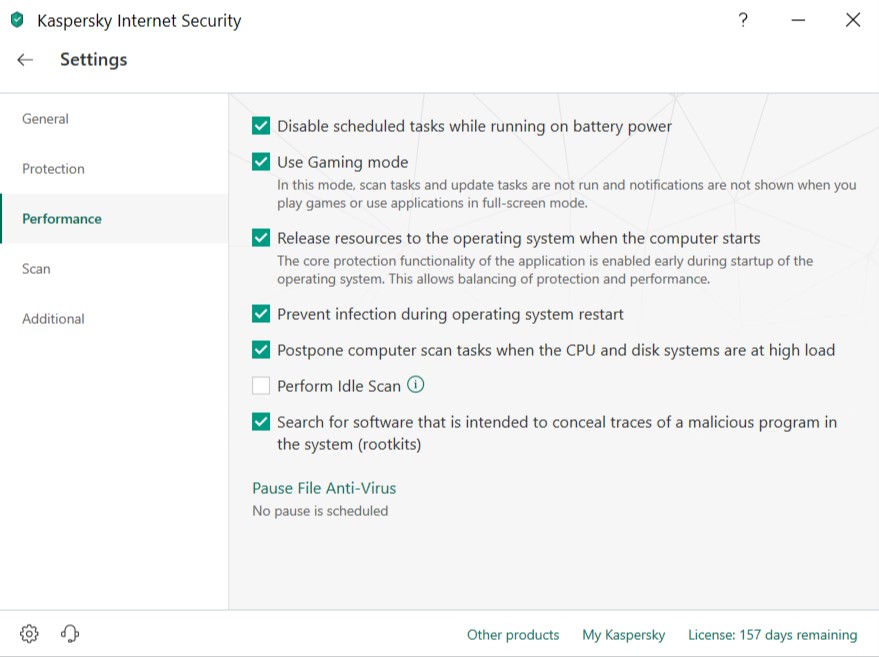879x657 pixels.
Task: Toggle the Use Gaming mode checkbox
Action: tap(261, 162)
